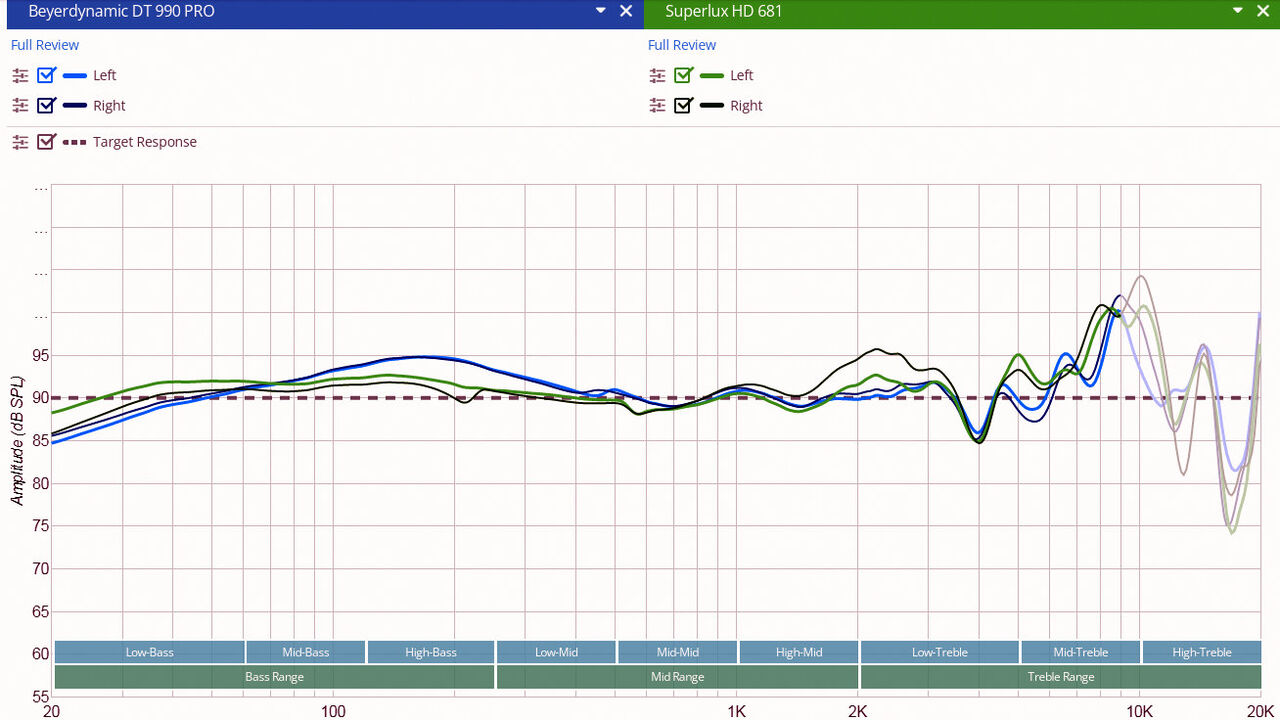Select the Low-Mid frequency band
The width and height of the screenshot is (1280, 720).
click(557, 652)
